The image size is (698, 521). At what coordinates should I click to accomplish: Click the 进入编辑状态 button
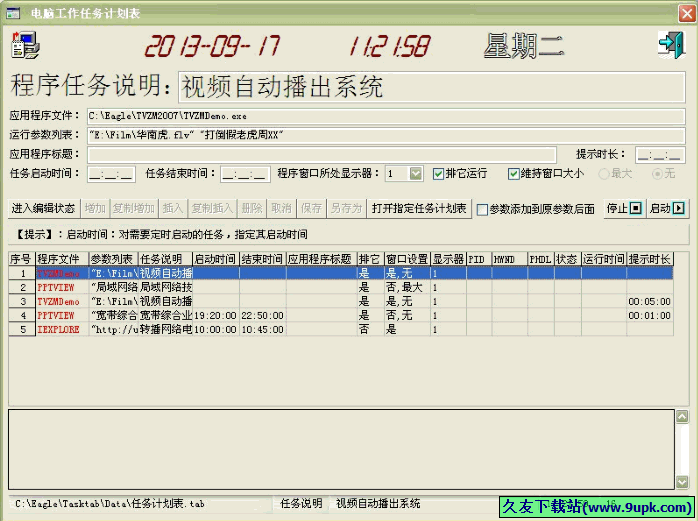point(44,208)
